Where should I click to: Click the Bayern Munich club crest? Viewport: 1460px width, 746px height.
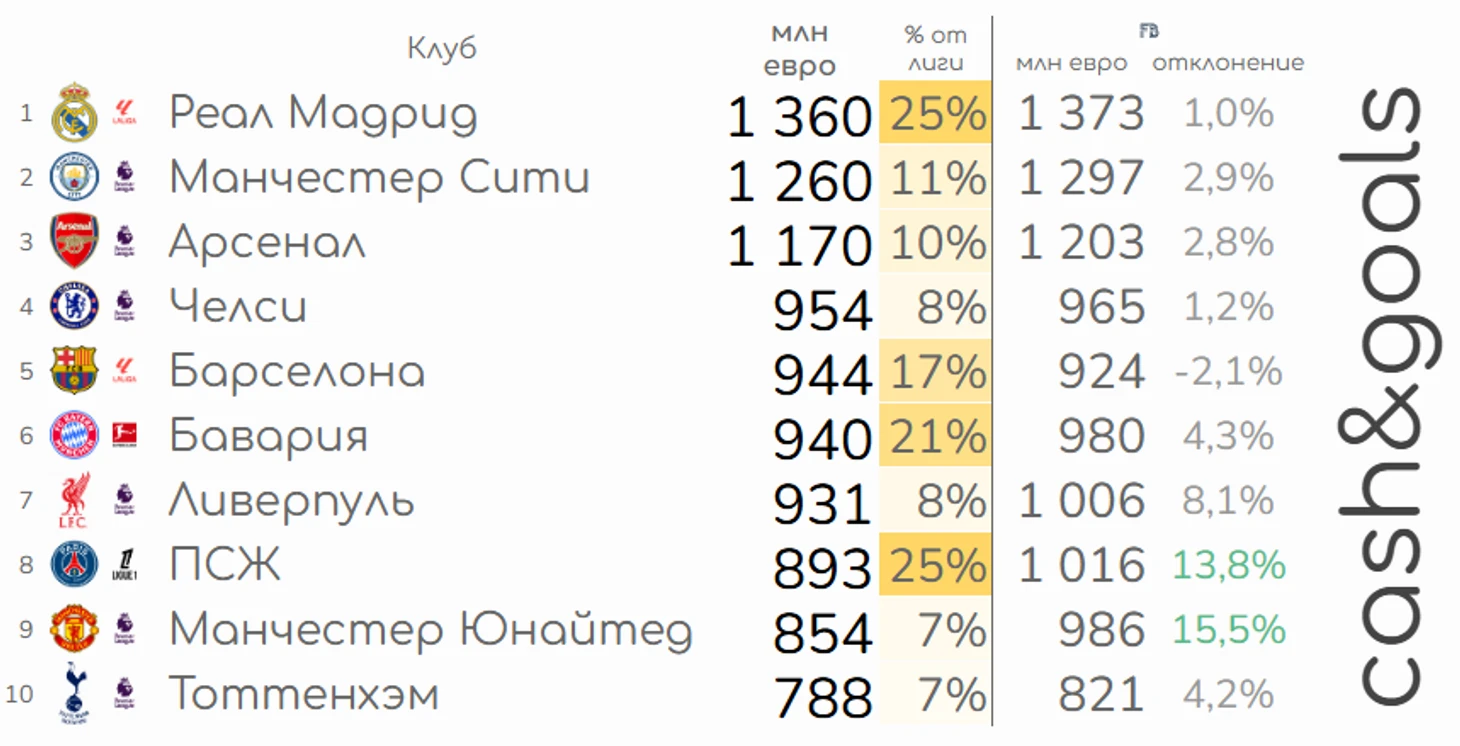pos(74,435)
